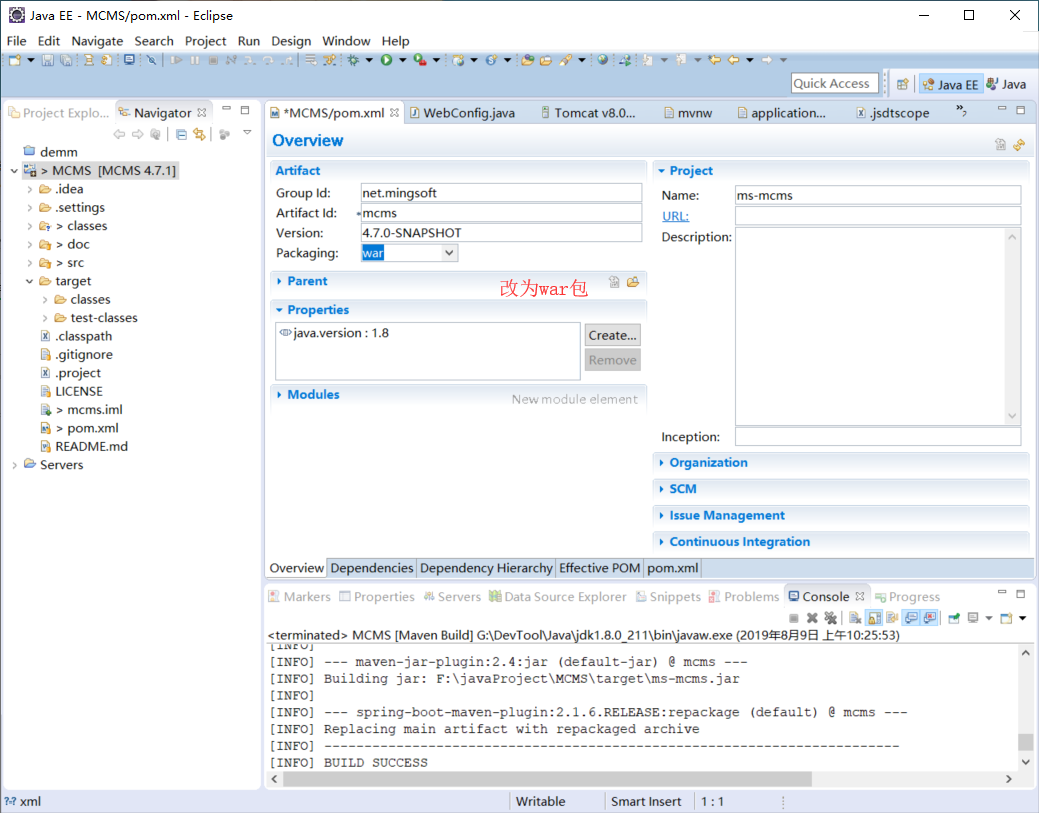Expand the Organization section
The image size is (1039, 813).
(x=661, y=463)
